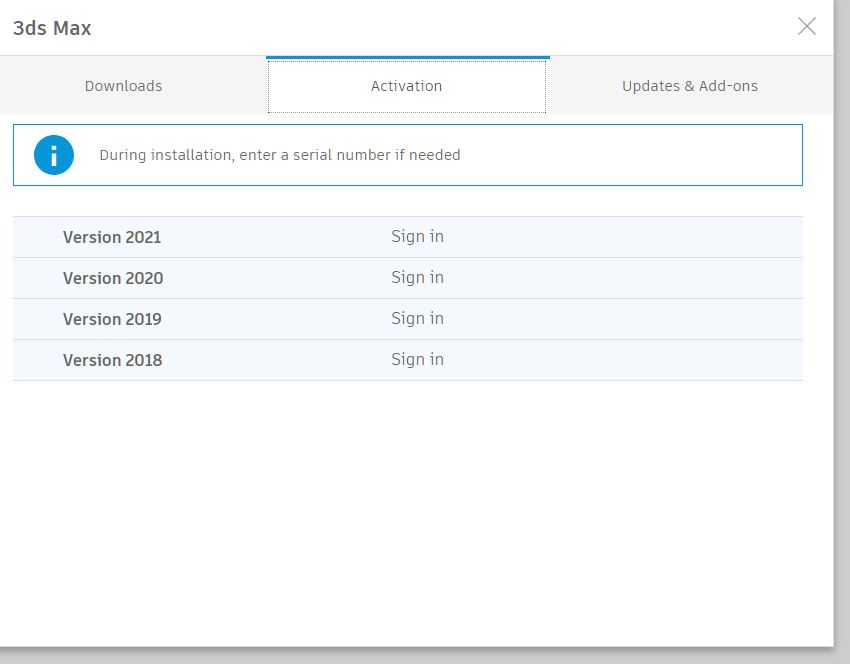Image resolution: width=850 pixels, height=664 pixels.
Task: Click the 3ds Max dialog title
Action: (52, 28)
